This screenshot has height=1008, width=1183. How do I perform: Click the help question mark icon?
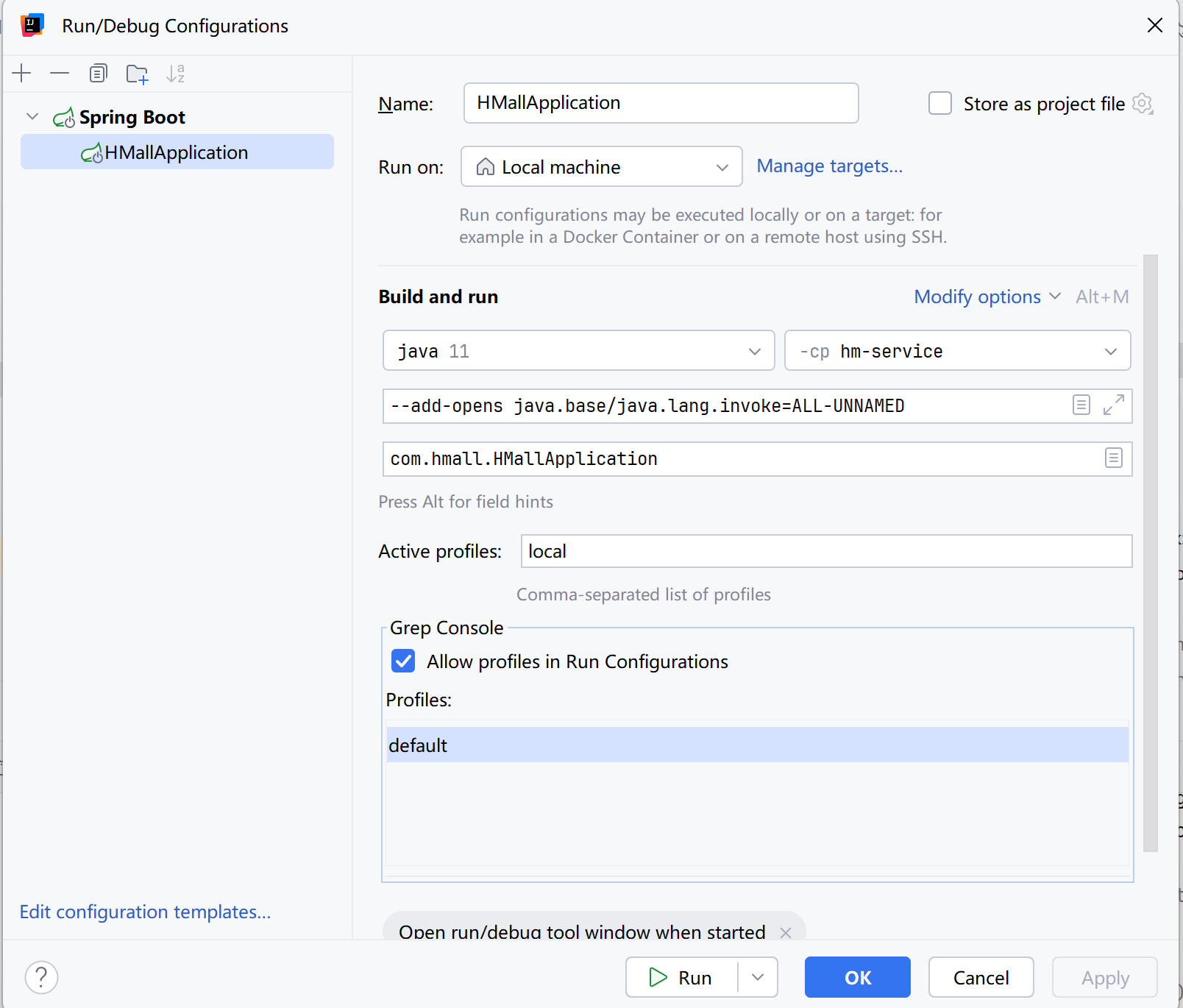42,977
